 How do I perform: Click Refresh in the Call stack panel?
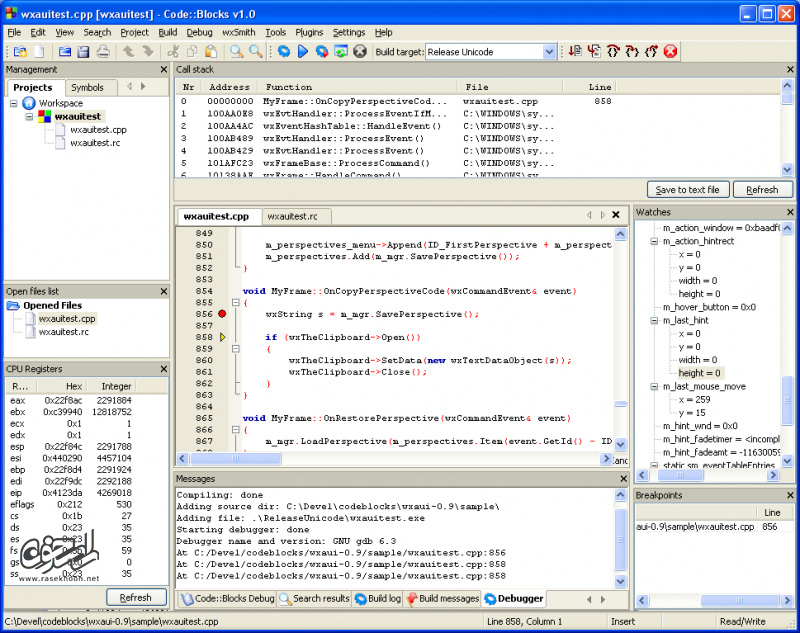click(x=762, y=190)
